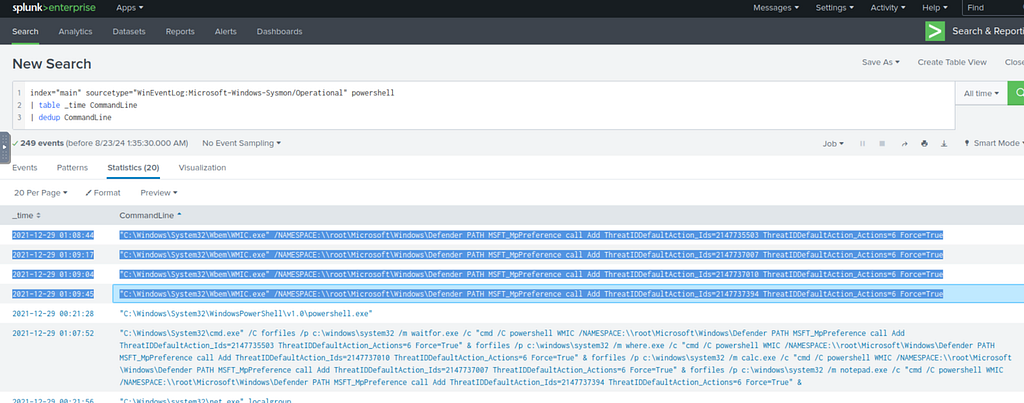Go to the Datasets nav tab
The image size is (1024, 403).
(x=129, y=31)
